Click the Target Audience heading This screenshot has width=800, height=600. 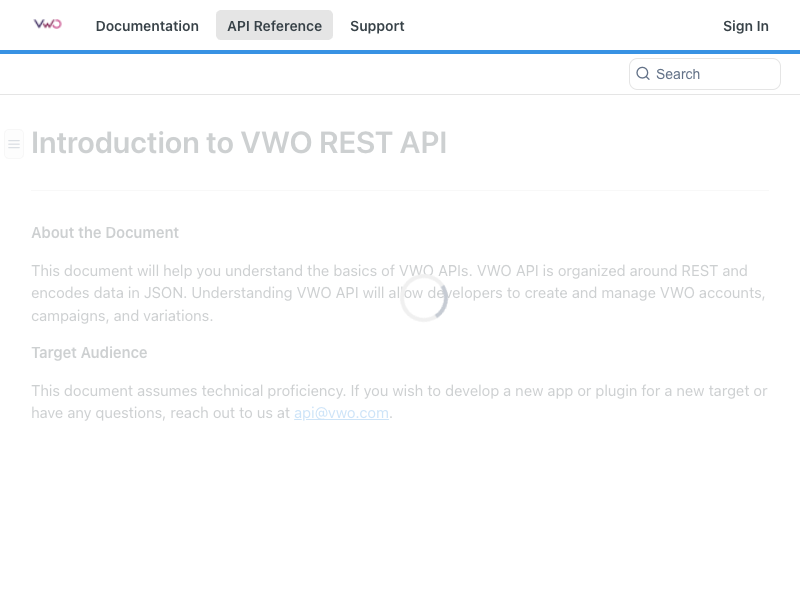click(89, 353)
